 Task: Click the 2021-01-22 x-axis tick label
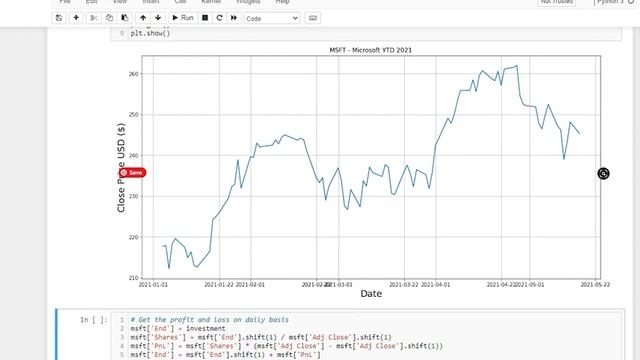[x=219, y=284]
